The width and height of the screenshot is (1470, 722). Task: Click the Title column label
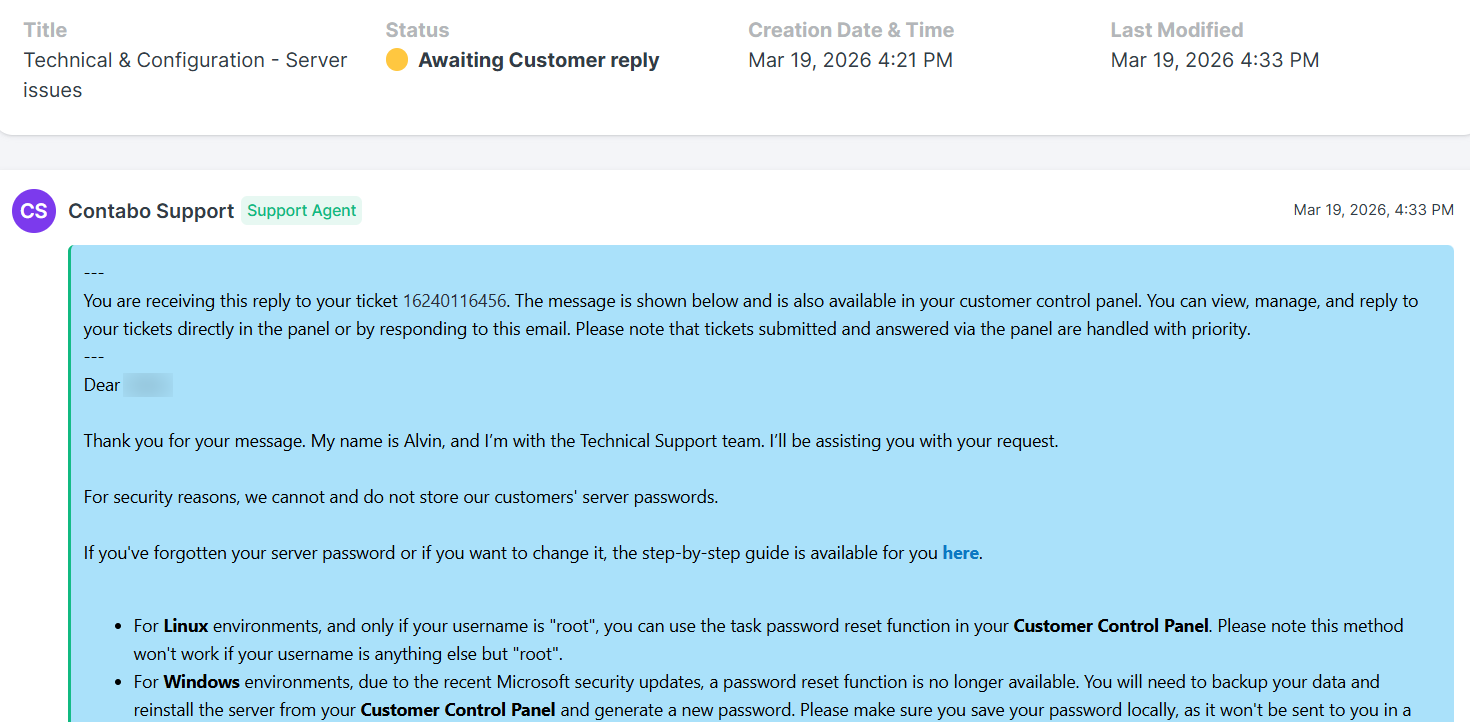coord(45,30)
